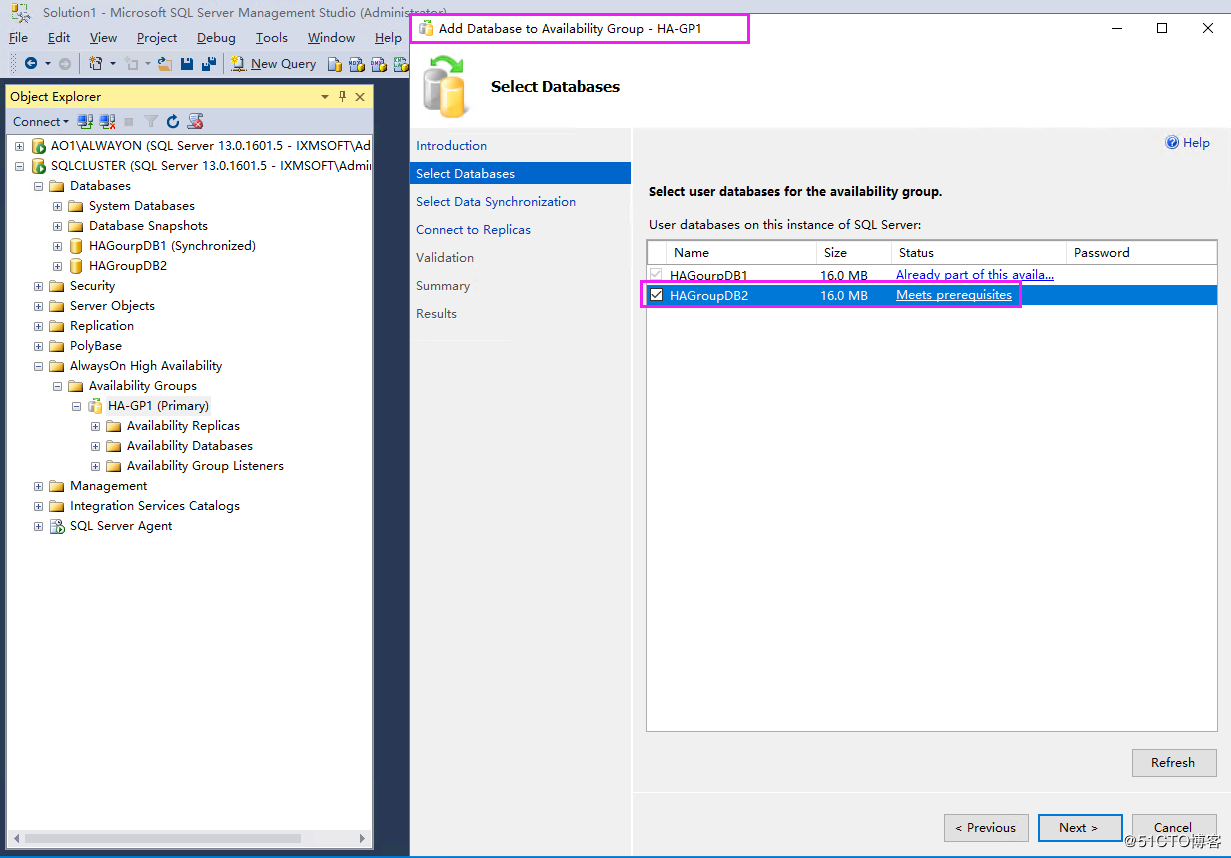Switch to the Validation wizard step
The width and height of the screenshot is (1231, 858).
click(x=445, y=257)
